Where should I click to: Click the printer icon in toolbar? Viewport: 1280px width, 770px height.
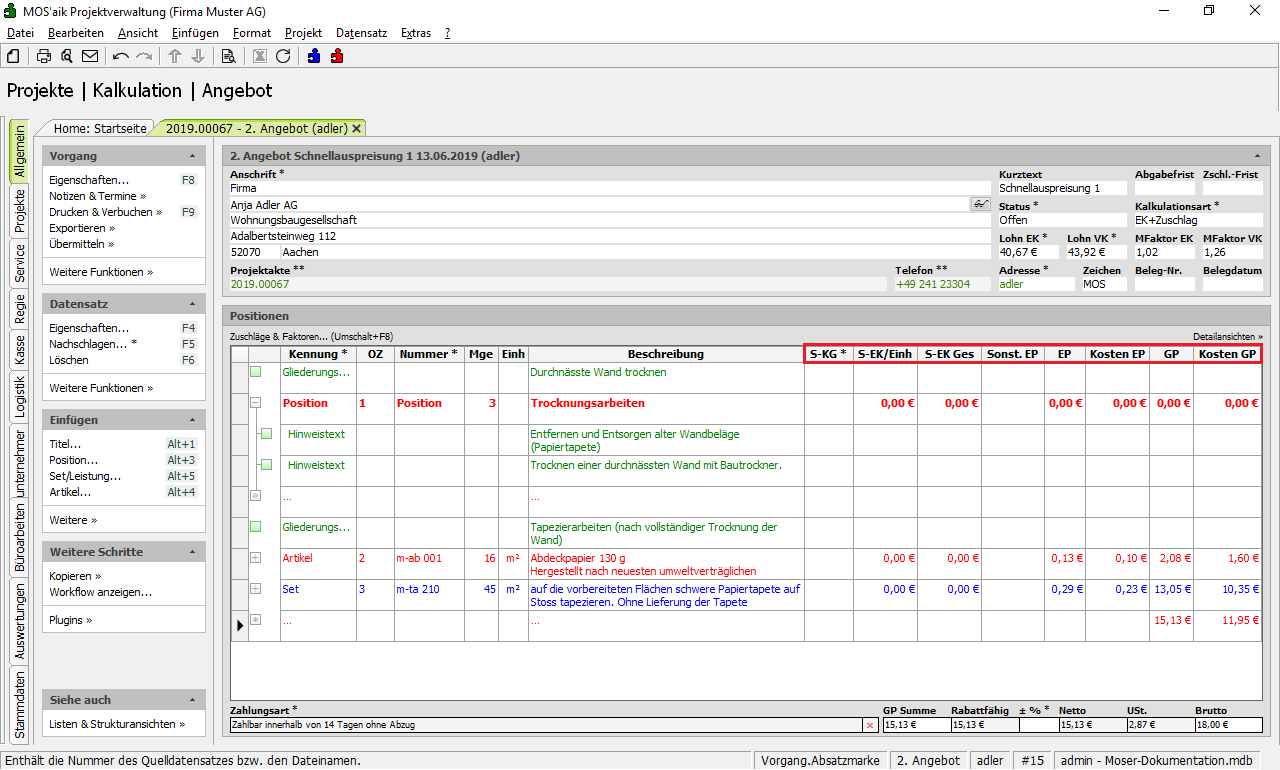click(x=44, y=56)
